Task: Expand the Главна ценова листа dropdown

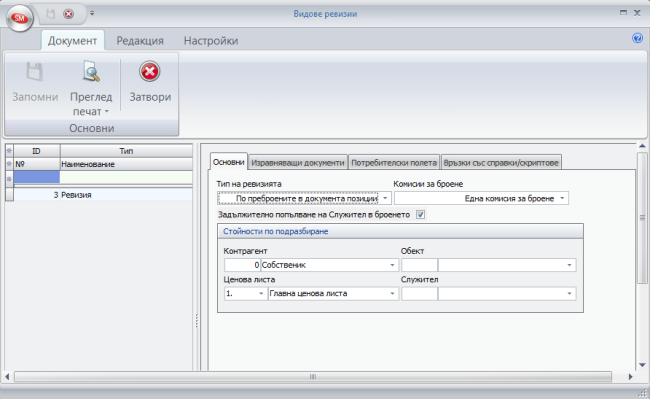Action: pyautogui.click(x=392, y=294)
